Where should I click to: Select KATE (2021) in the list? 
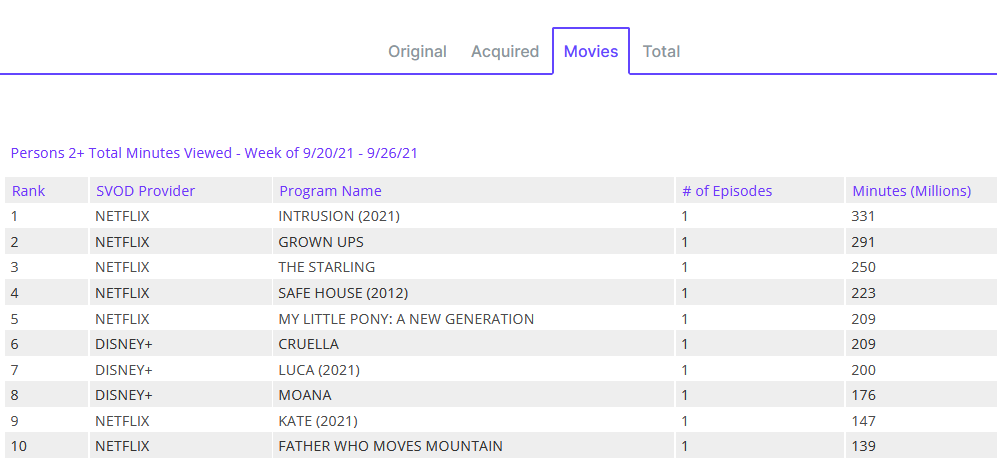pos(318,421)
